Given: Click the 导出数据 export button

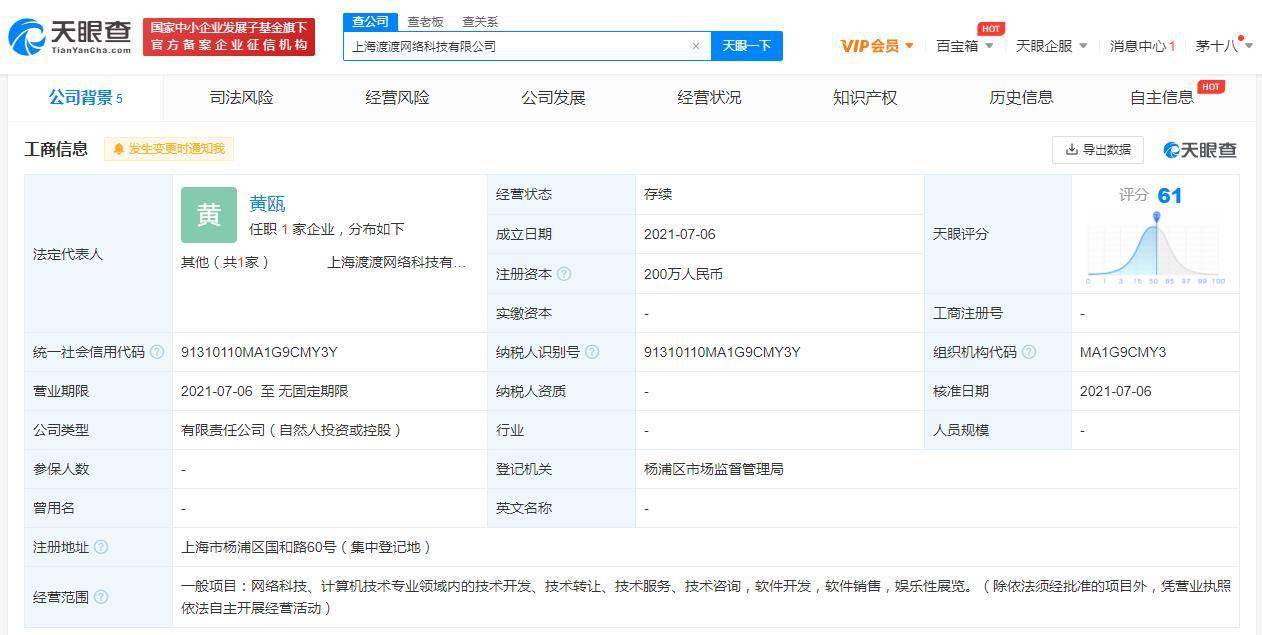Looking at the screenshot, I should (x=1098, y=150).
